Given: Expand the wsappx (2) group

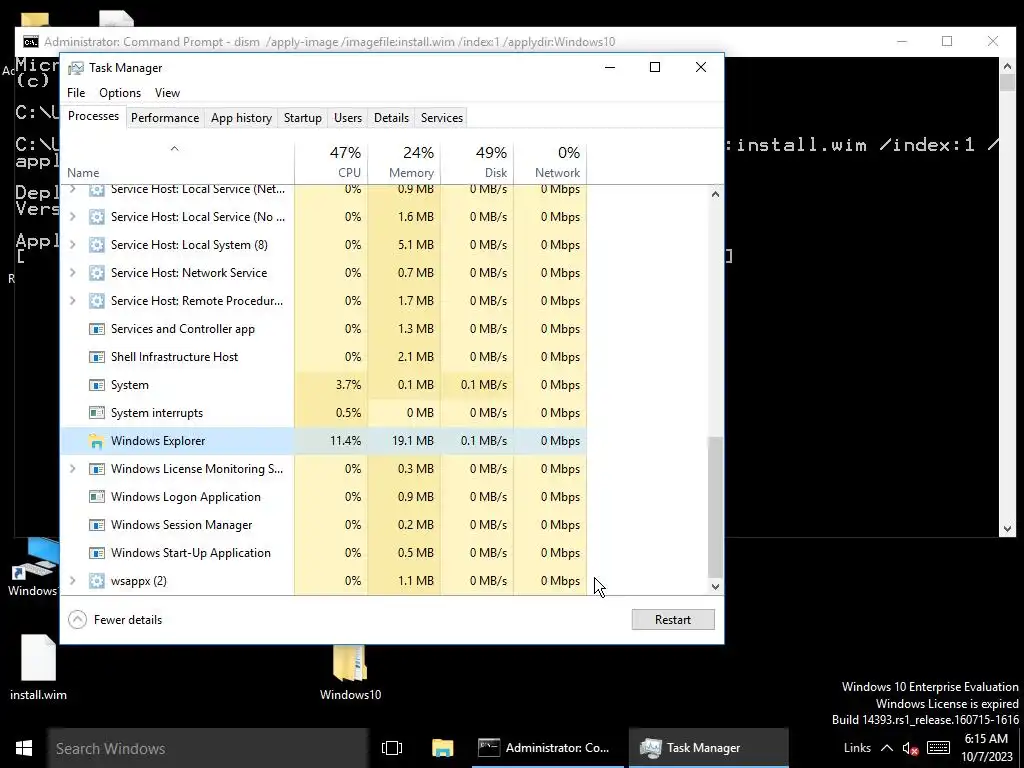Looking at the screenshot, I should pyautogui.click(x=72, y=581).
